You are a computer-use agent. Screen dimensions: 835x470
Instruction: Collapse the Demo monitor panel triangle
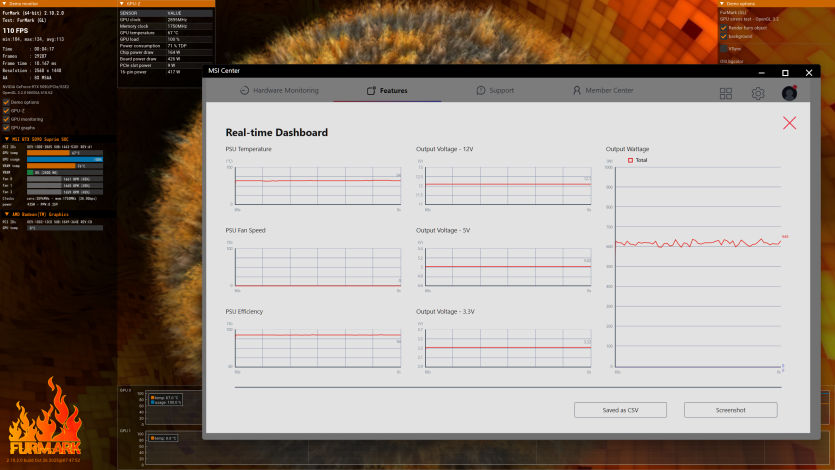tap(5, 4)
